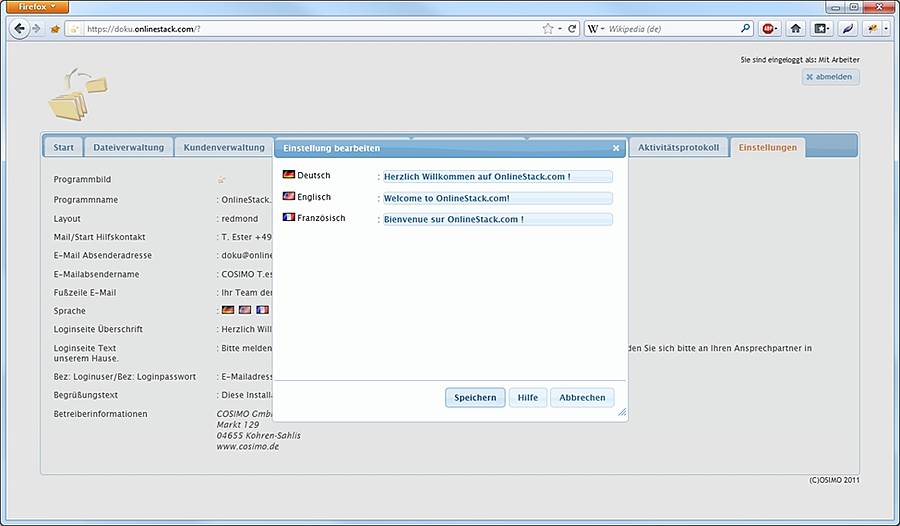The width and height of the screenshot is (900, 526).
Task: Click the last toolbar extension icon
Action: tap(874, 28)
